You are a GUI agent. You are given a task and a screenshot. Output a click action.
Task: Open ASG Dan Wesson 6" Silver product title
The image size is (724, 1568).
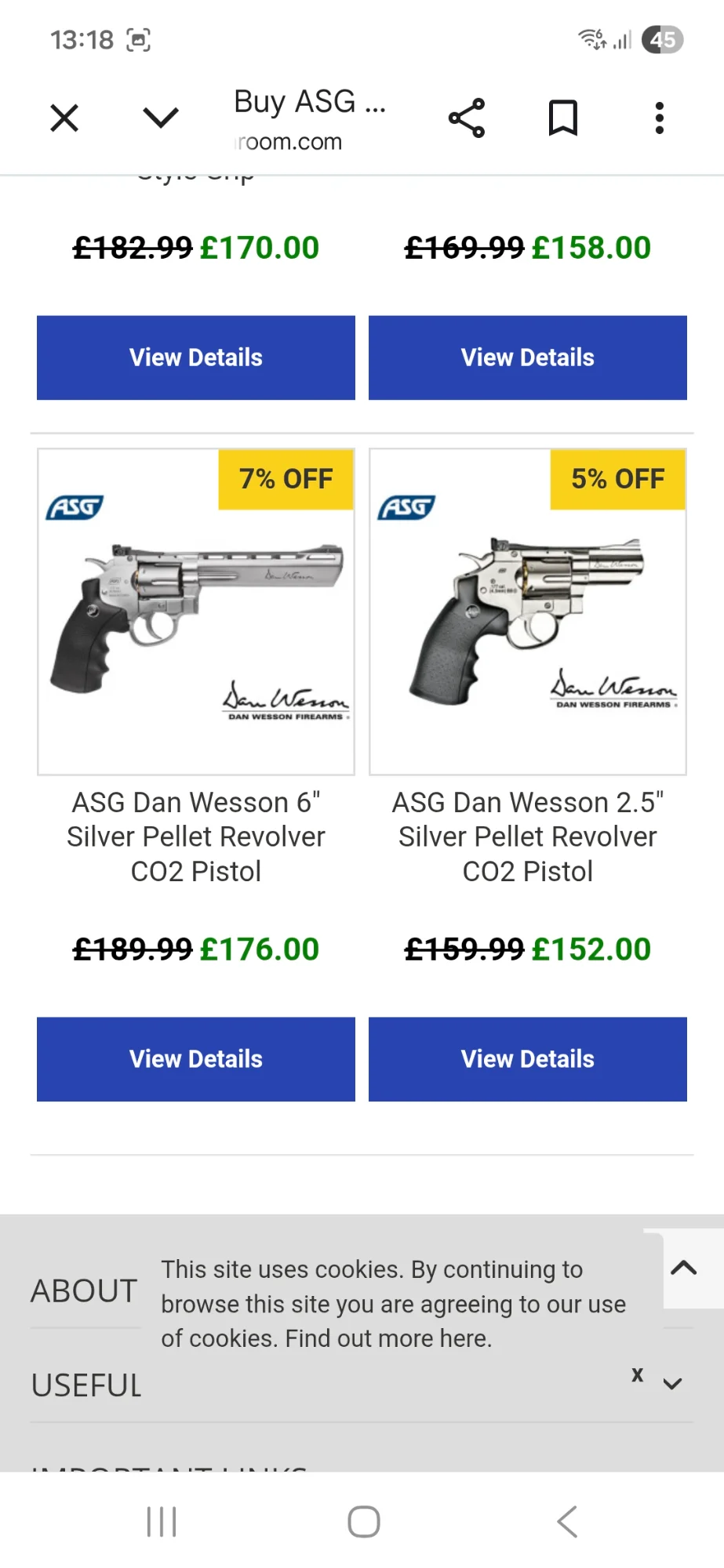(x=196, y=837)
